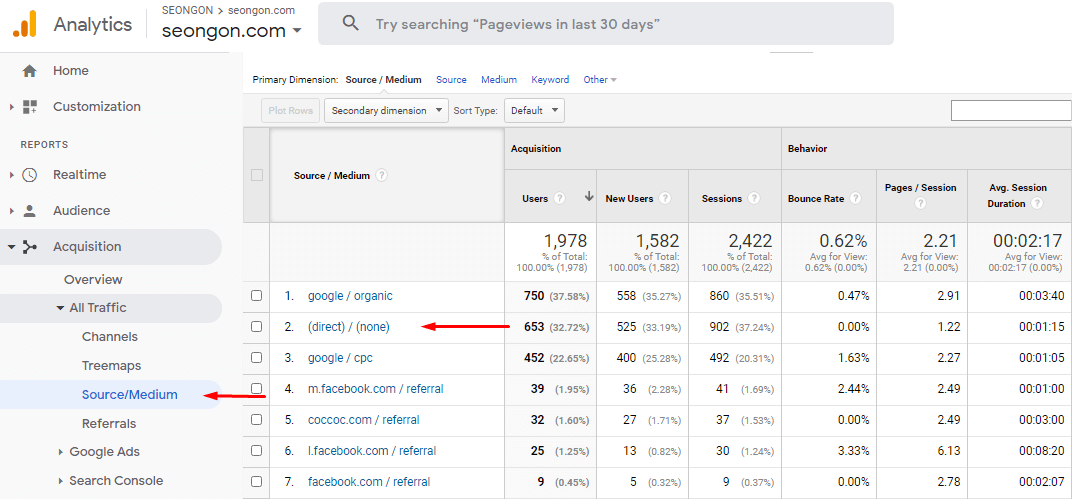Open the seongon.com account selector dropdown
The width and height of the screenshot is (1072, 499).
232,31
